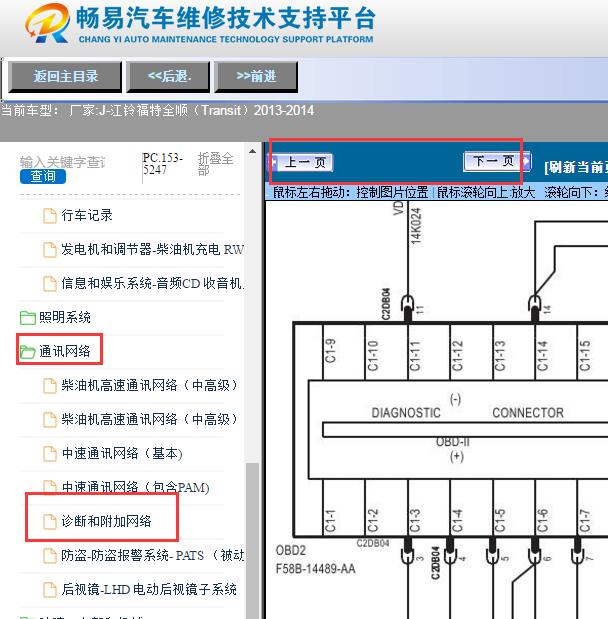The height and width of the screenshot is (619, 608).
Task: Open 发电机和调节器-柴油机充电 document
Action: pyautogui.click(x=152, y=249)
